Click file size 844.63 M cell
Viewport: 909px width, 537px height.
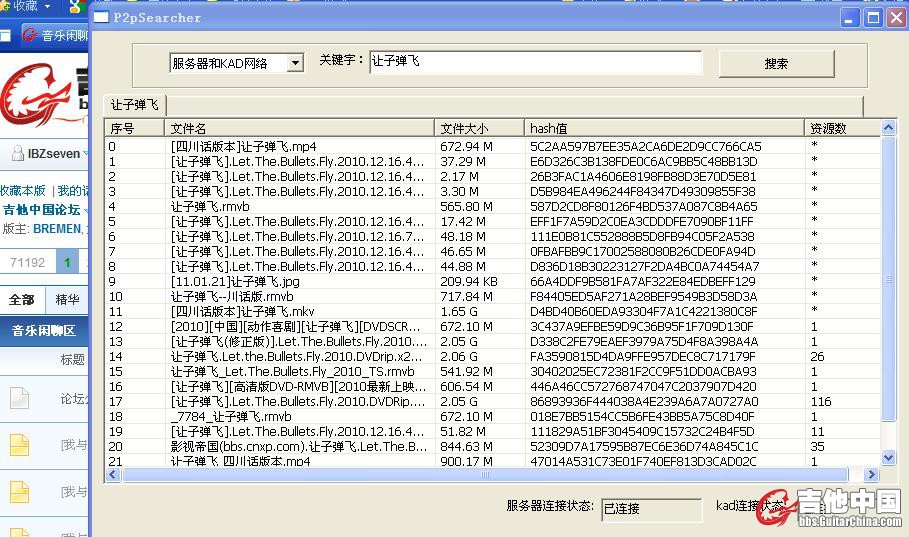pos(466,447)
